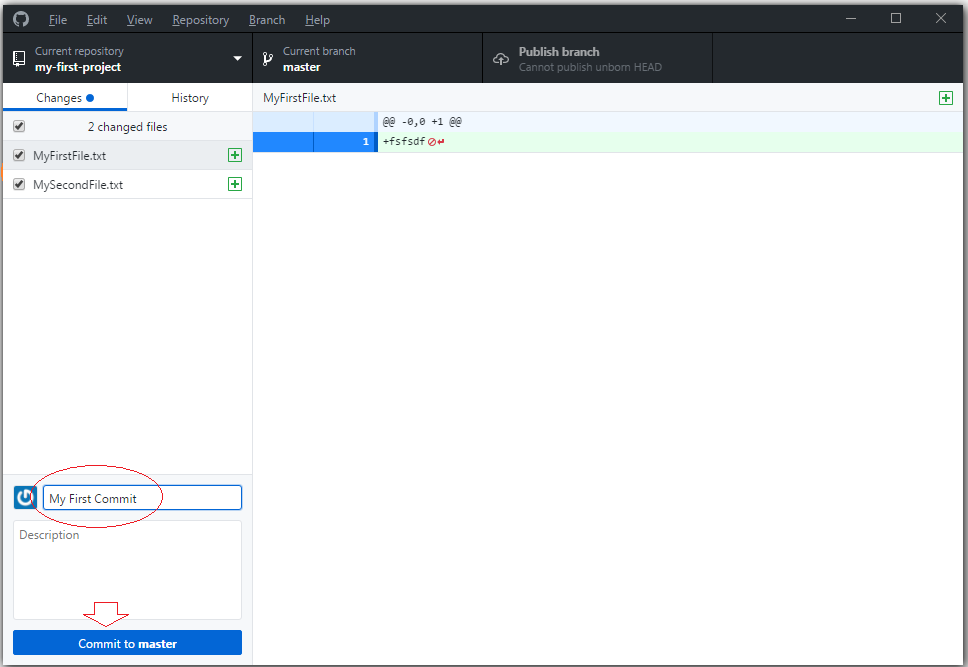Click the user avatar beside commit summary
Image resolution: width=968 pixels, height=667 pixels.
coord(25,497)
